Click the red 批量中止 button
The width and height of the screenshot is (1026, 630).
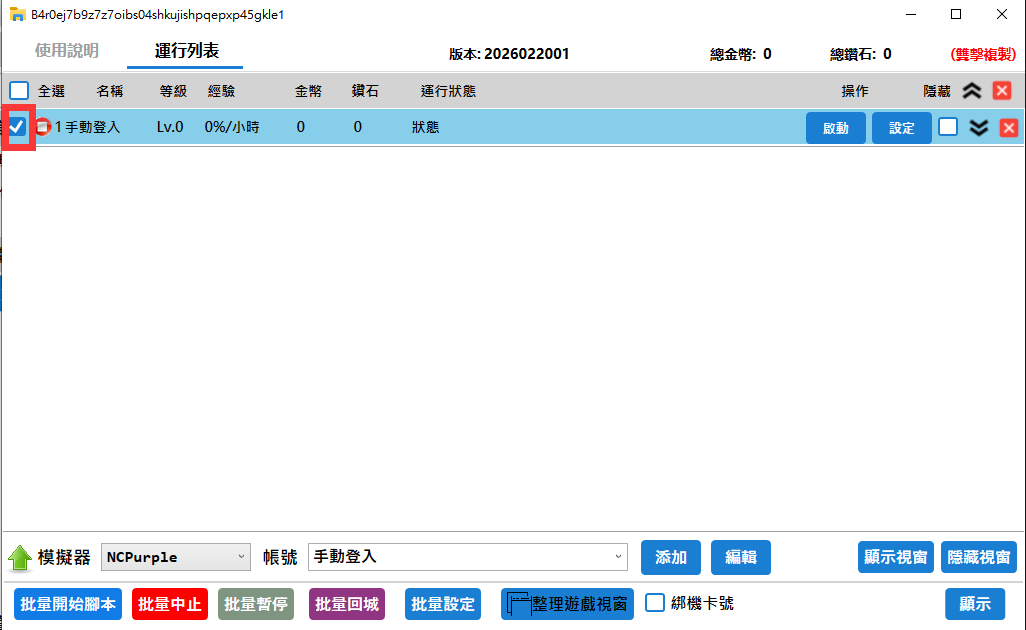pos(169,604)
